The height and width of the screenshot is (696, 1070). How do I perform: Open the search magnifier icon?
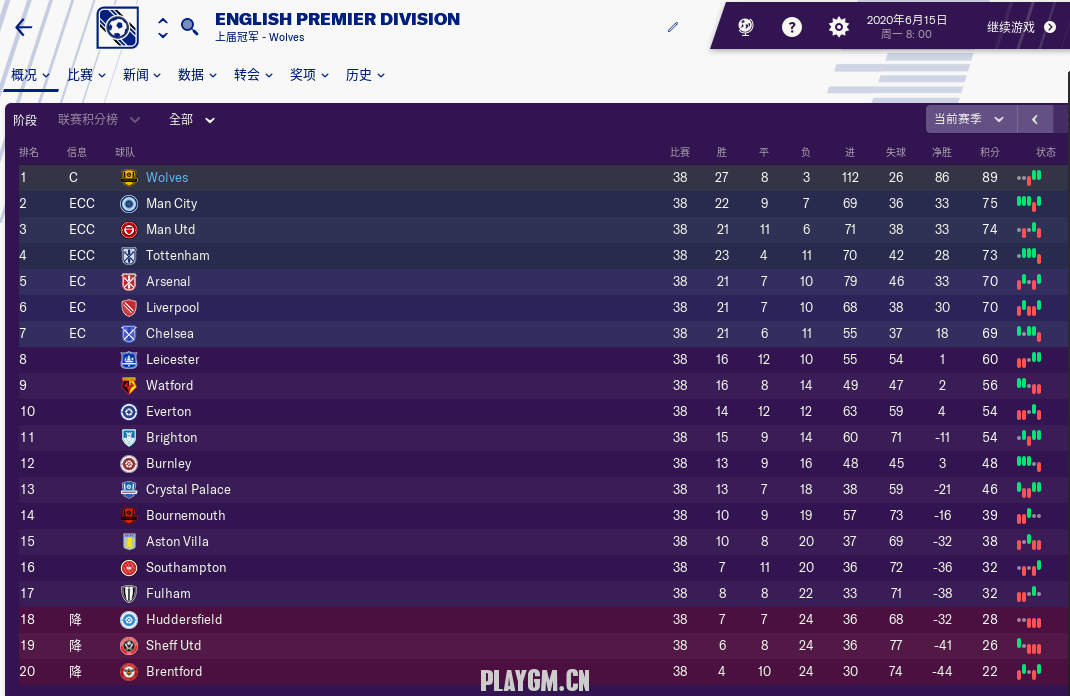point(189,27)
